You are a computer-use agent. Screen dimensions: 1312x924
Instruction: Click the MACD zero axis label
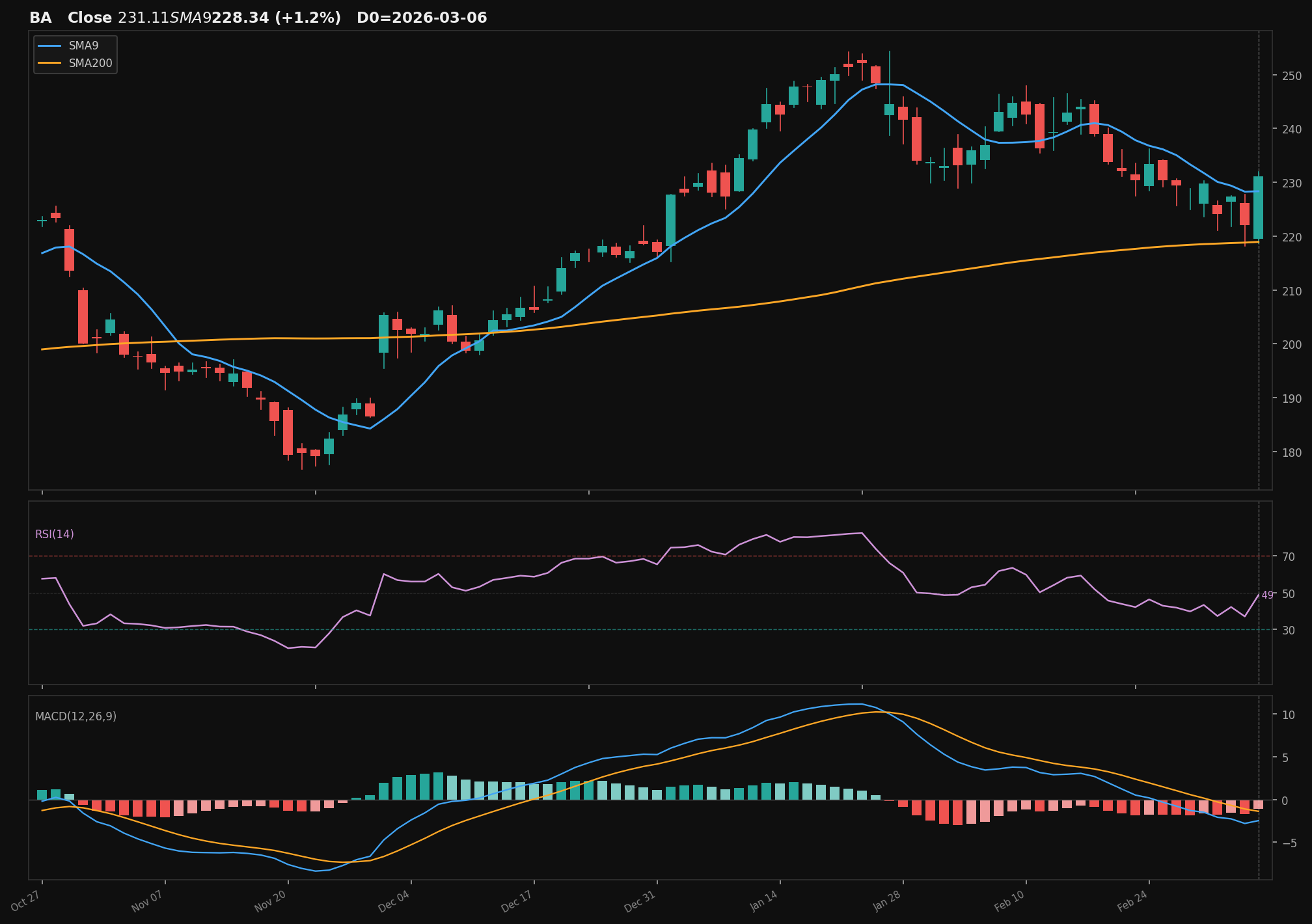point(1285,800)
